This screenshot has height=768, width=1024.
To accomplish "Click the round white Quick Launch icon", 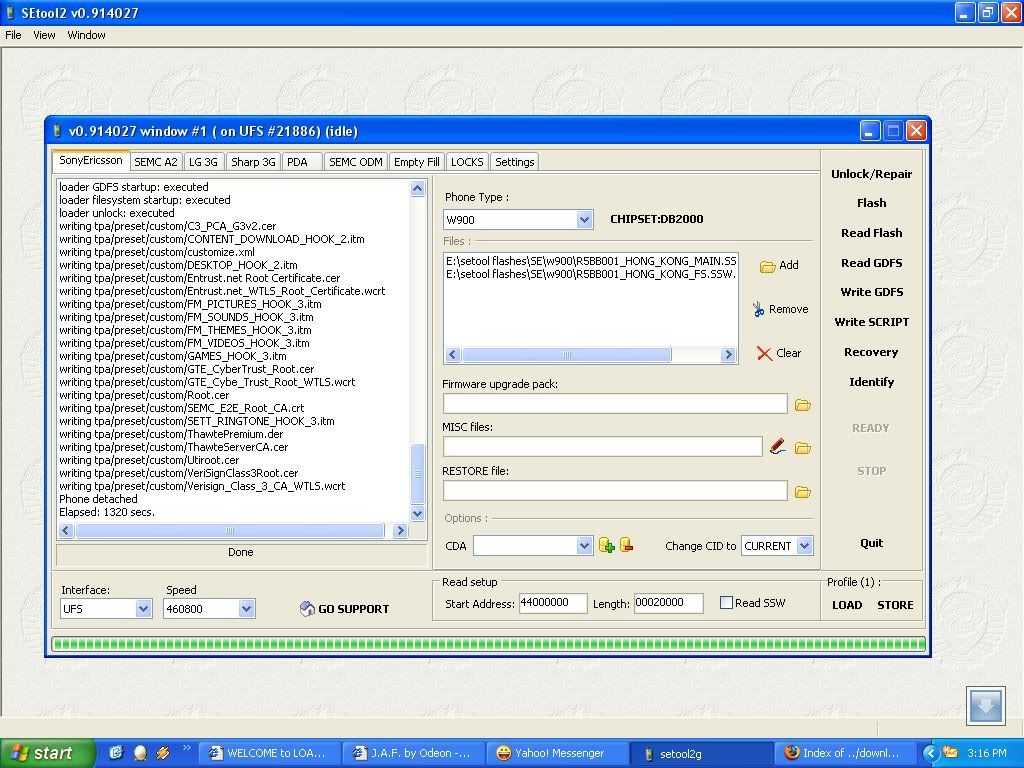I will [x=140, y=753].
